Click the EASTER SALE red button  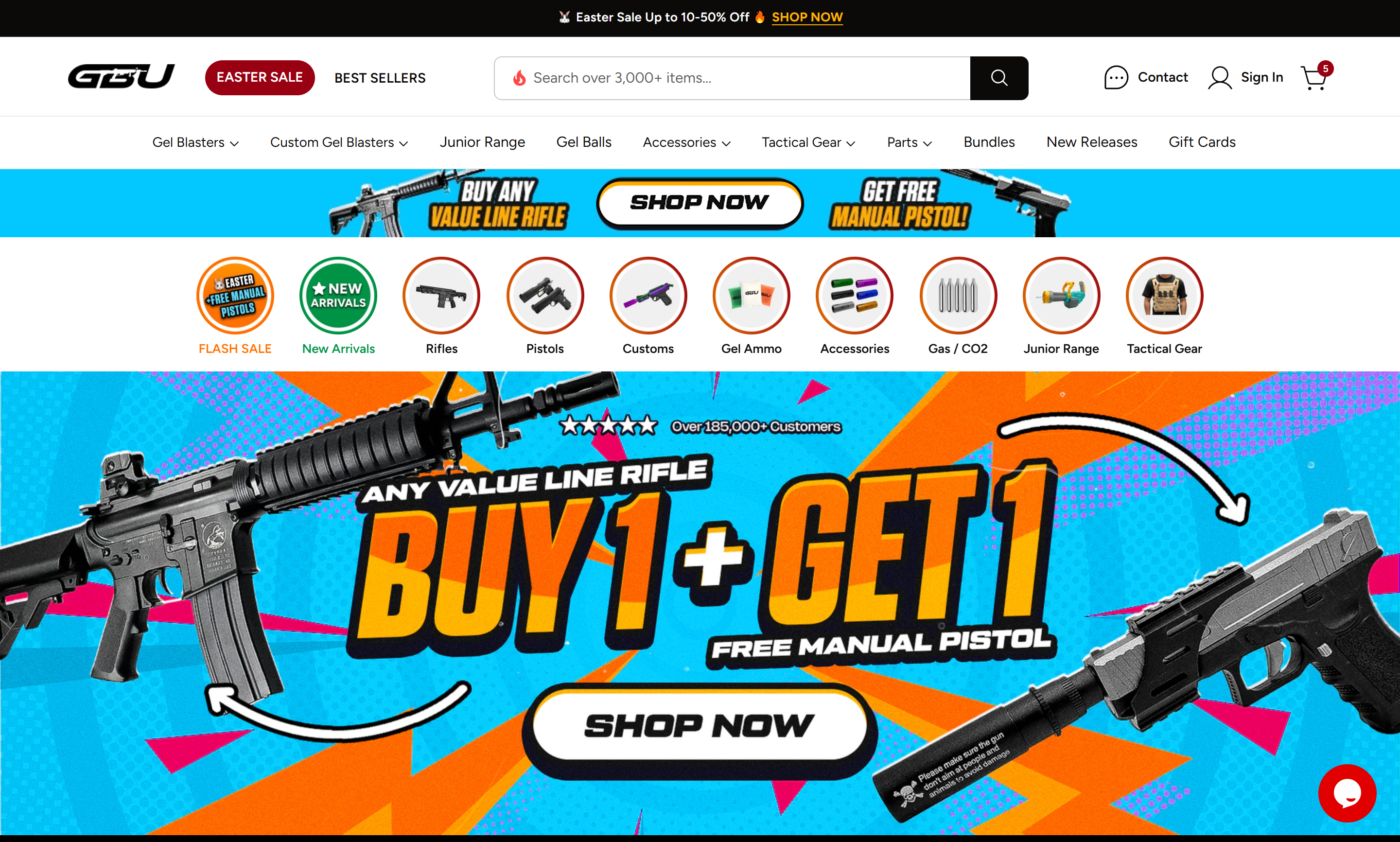click(259, 77)
